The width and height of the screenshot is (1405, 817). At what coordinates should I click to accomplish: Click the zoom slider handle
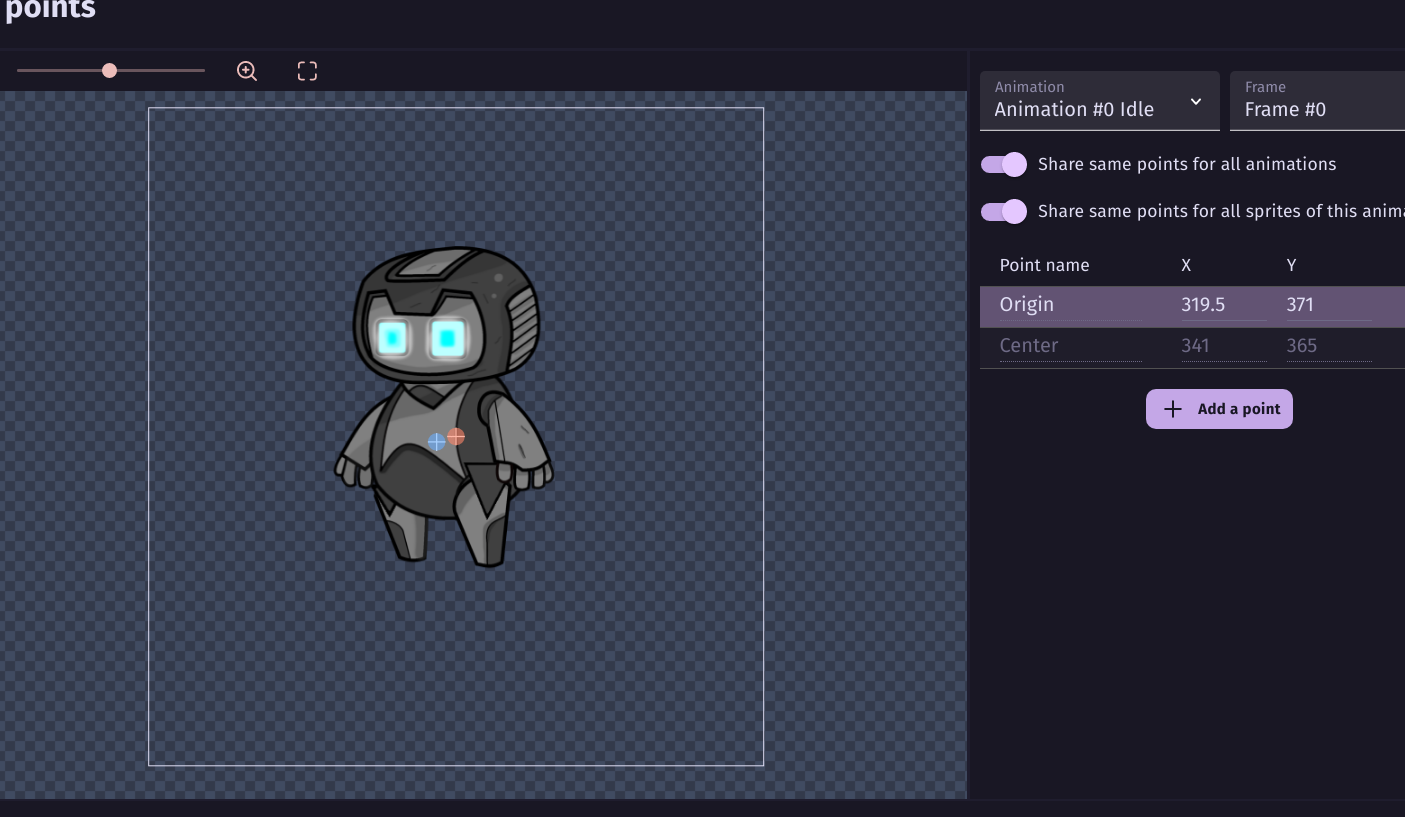[109, 70]
